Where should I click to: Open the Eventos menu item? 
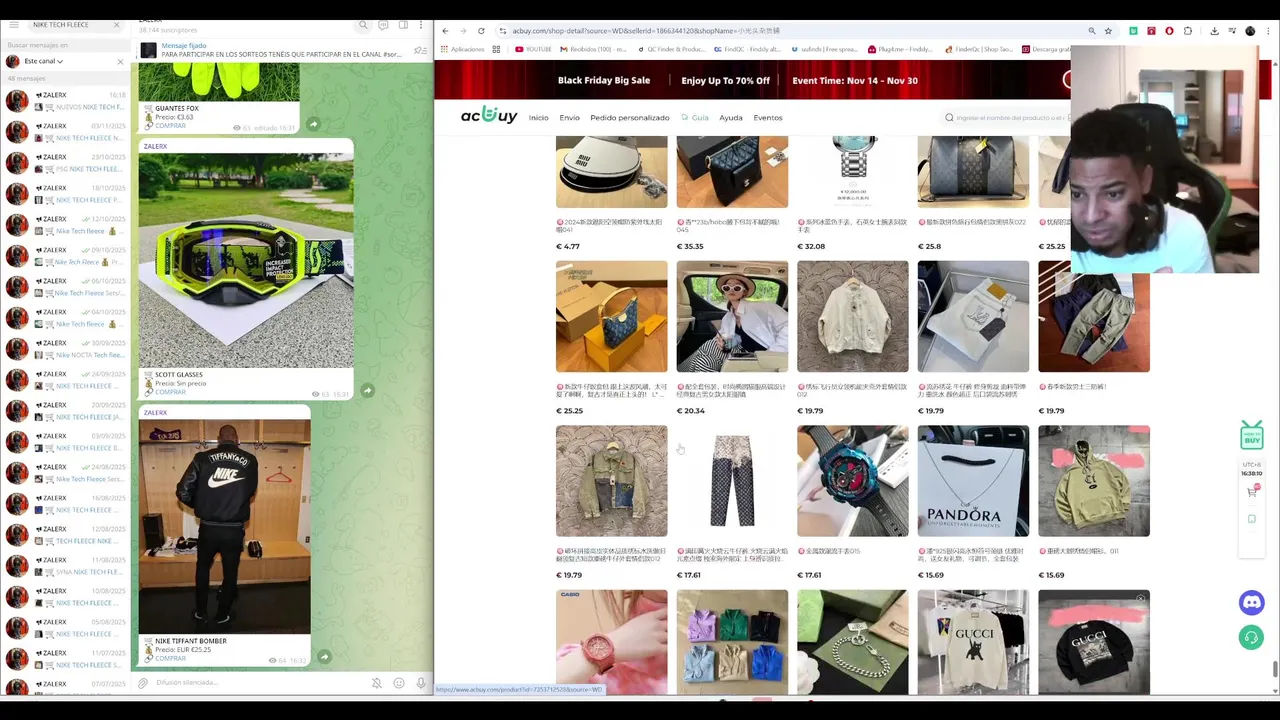[768, 118]
